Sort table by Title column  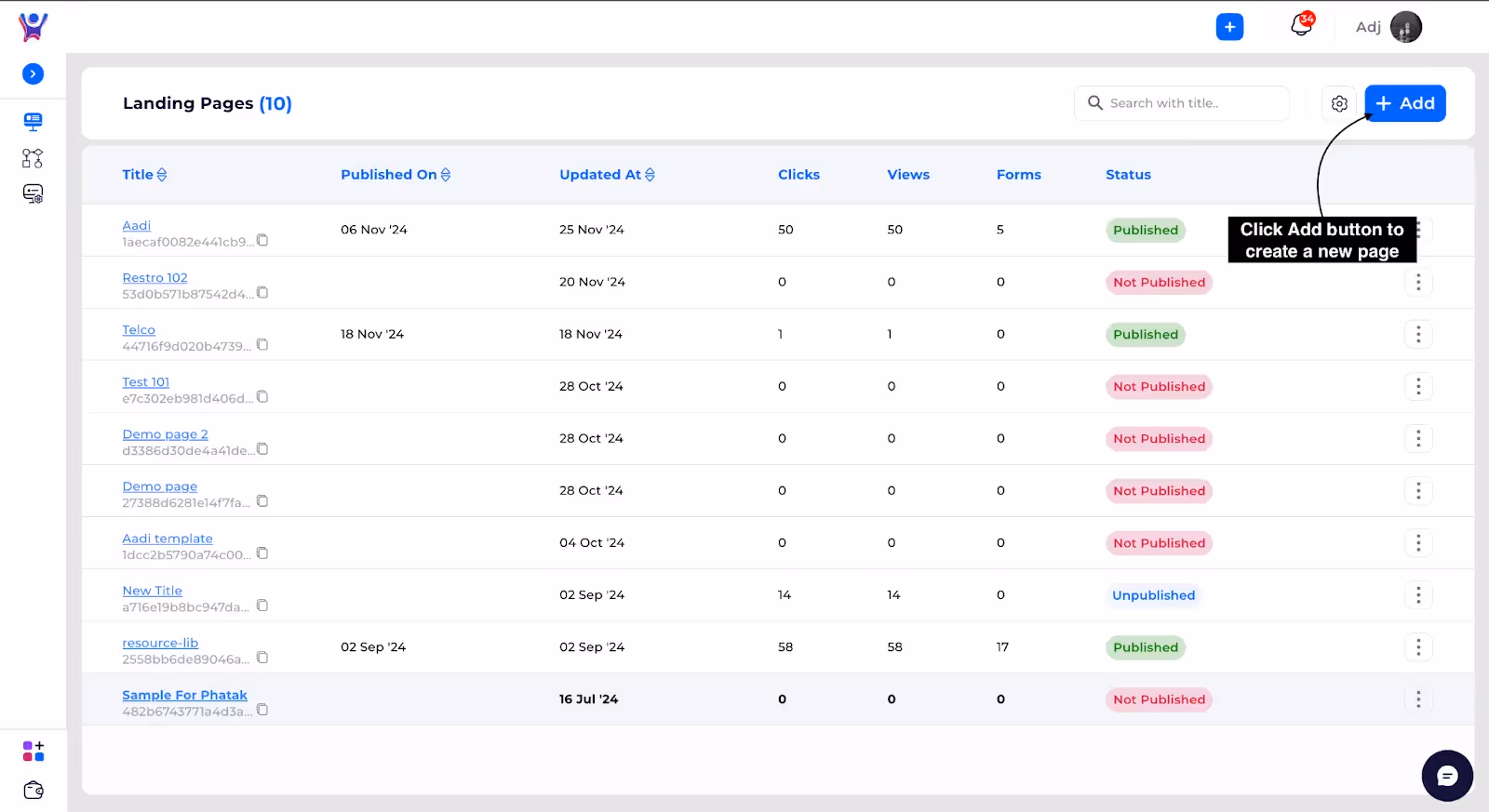coord(144,175)
